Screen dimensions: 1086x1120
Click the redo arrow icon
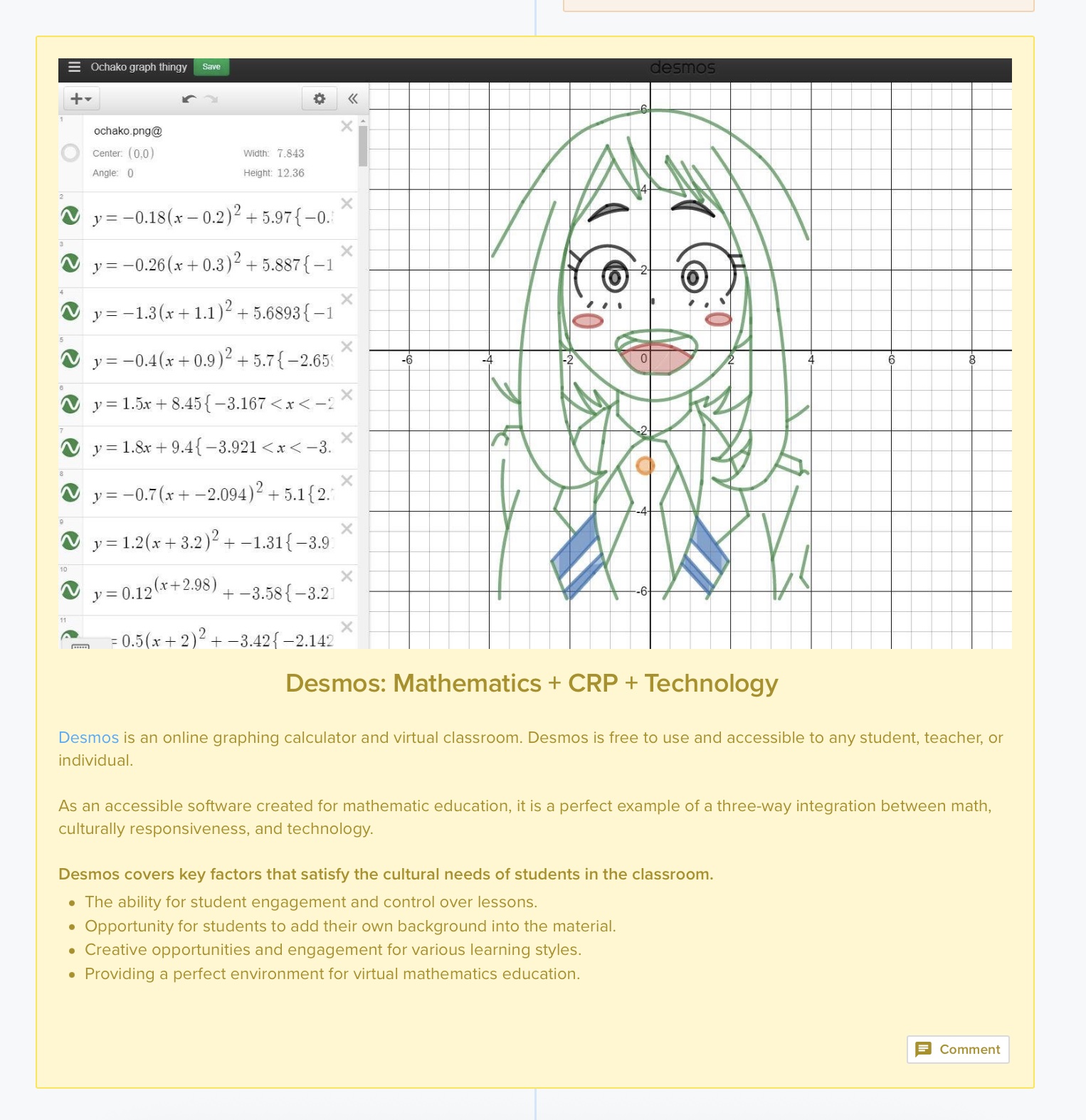tap(211, 99)
